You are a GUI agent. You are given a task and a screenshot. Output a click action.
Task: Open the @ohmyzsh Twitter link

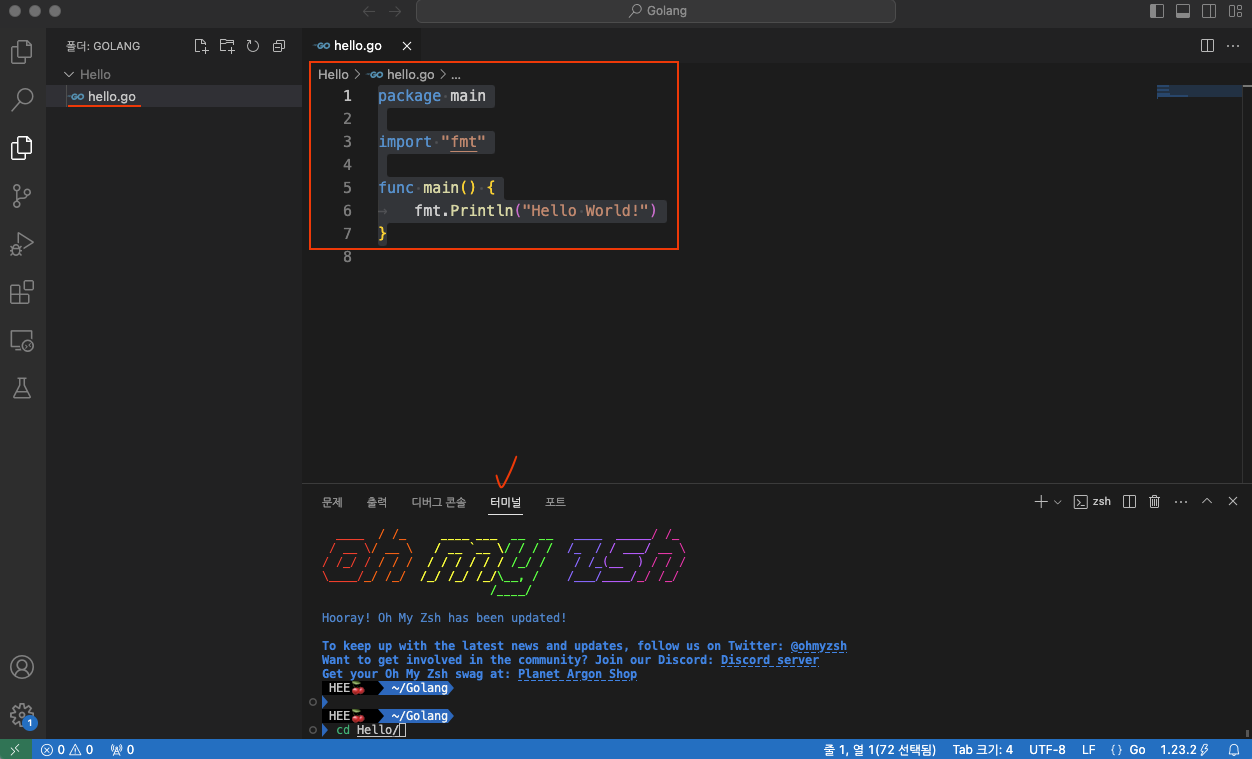coord(819,646)
